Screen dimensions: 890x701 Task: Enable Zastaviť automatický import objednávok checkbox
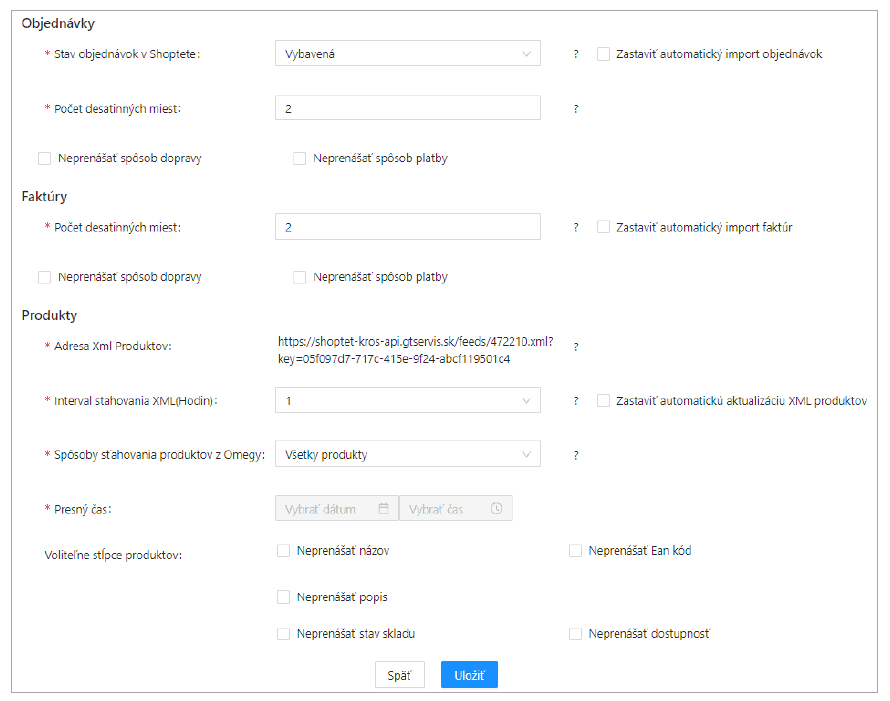[x=603, y=54]
